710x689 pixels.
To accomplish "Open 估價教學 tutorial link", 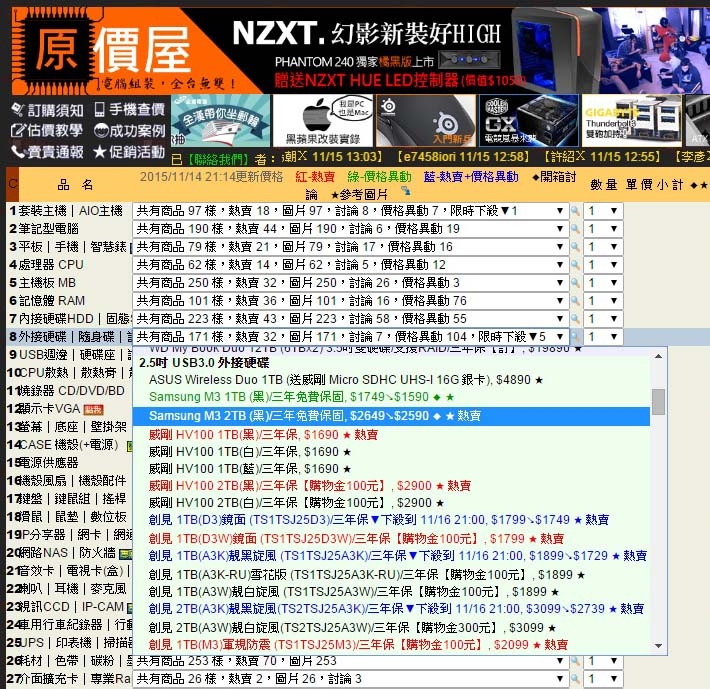I will (x=47, y=130).
